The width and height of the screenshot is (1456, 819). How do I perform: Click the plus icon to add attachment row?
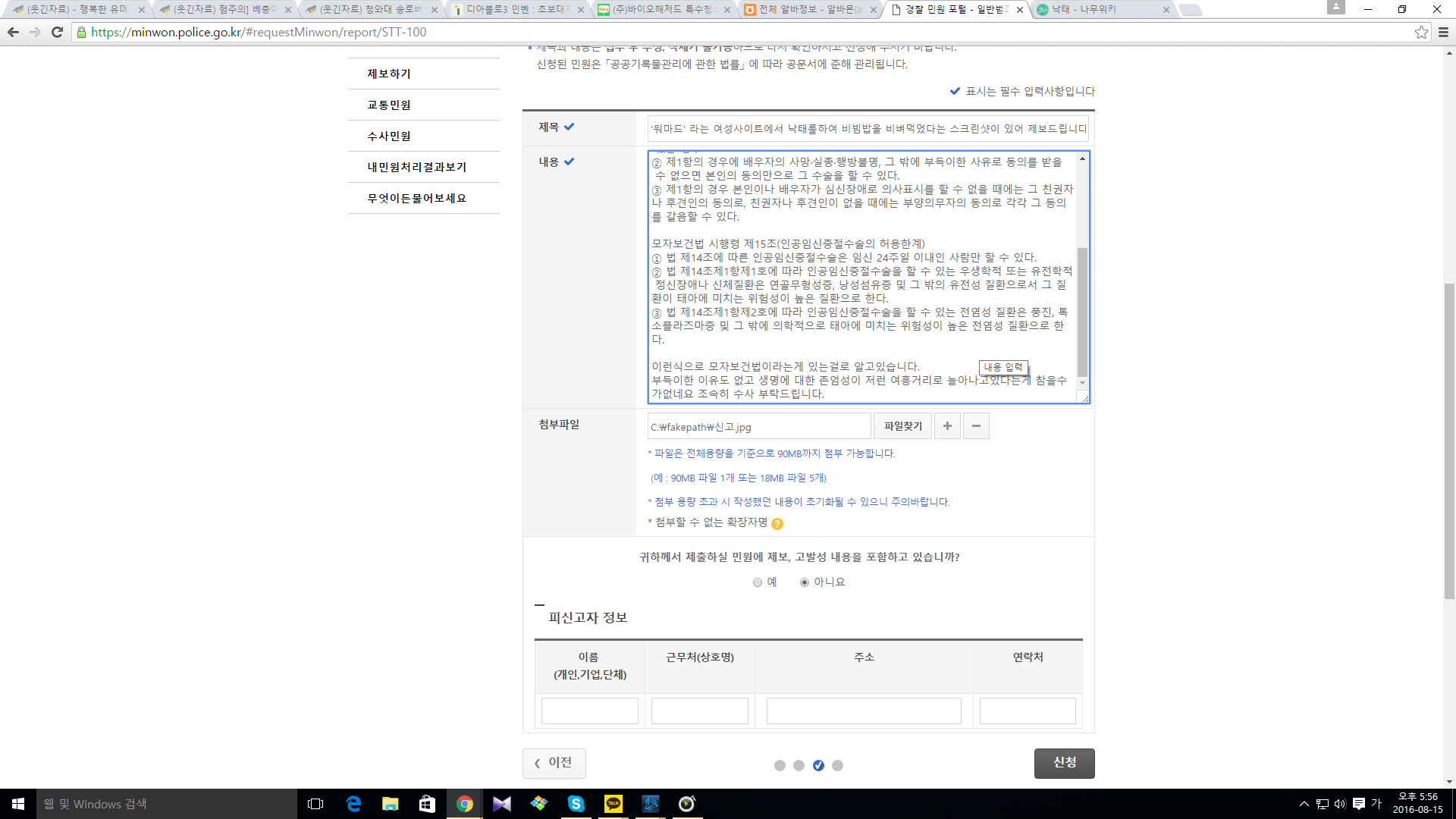click(x=947, y=426)
